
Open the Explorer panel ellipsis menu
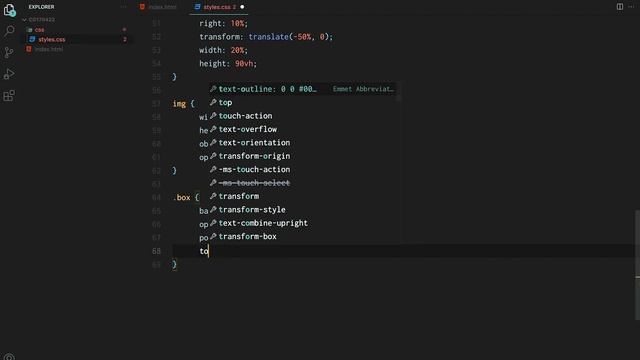tap(123, 7)
